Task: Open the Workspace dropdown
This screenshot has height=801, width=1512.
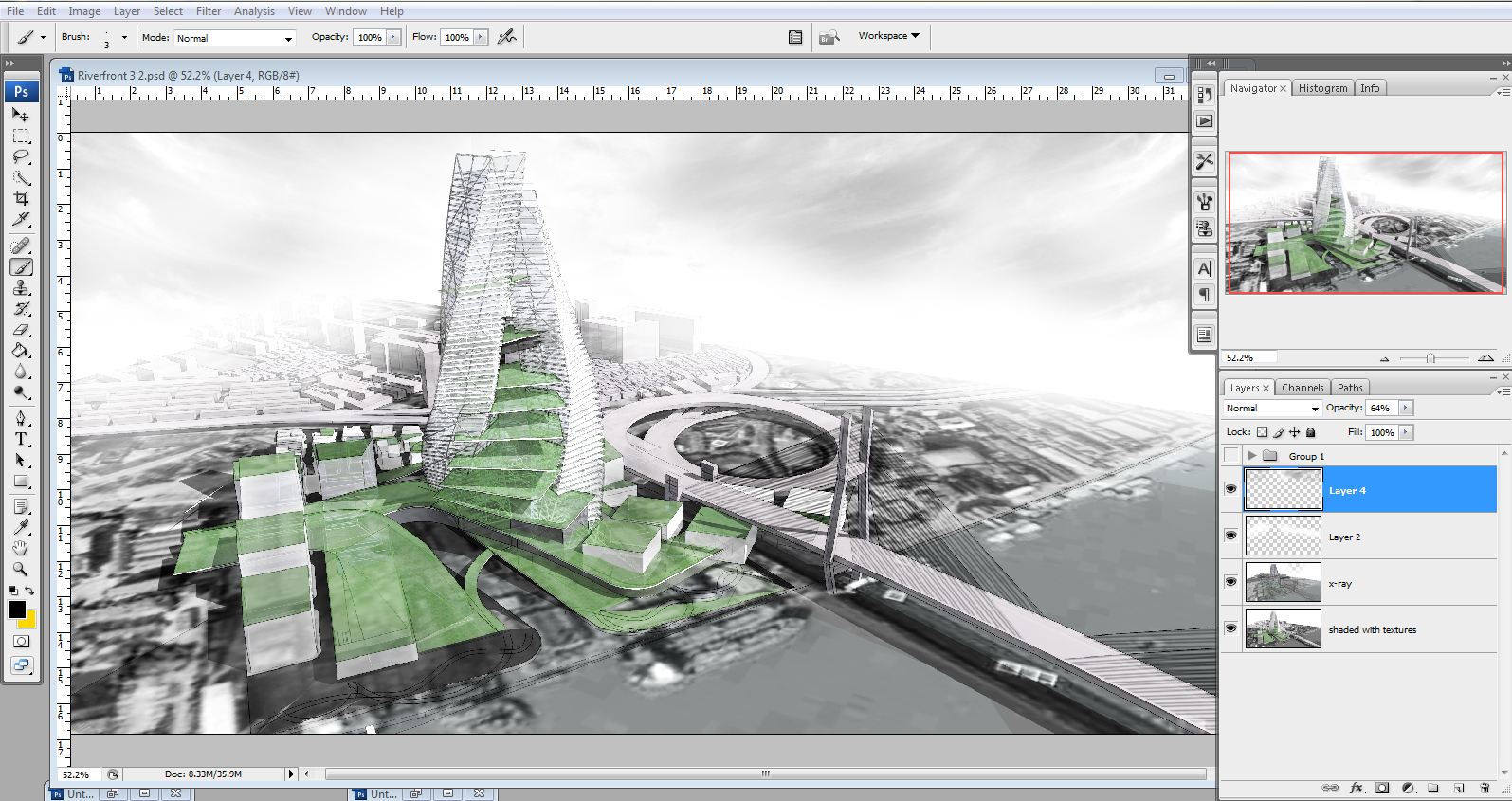Action: (x=888, y=36)
